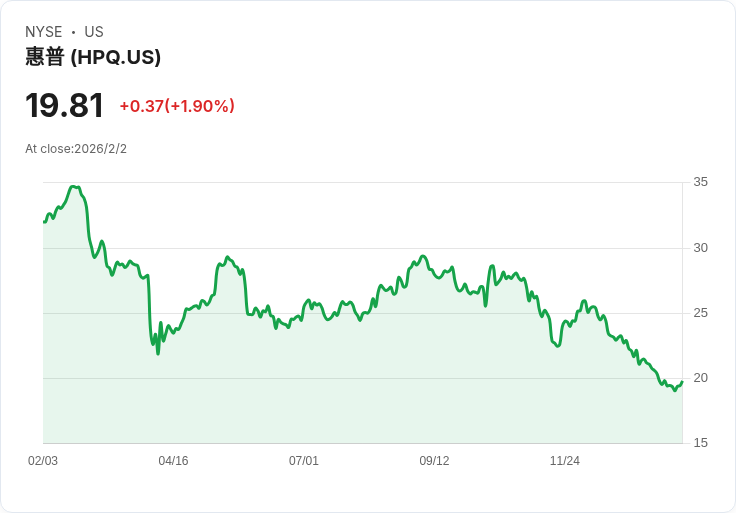736x513 pixels.
Task: Pick the 09/12 date axis label
Action: click(x=434, y=461)
